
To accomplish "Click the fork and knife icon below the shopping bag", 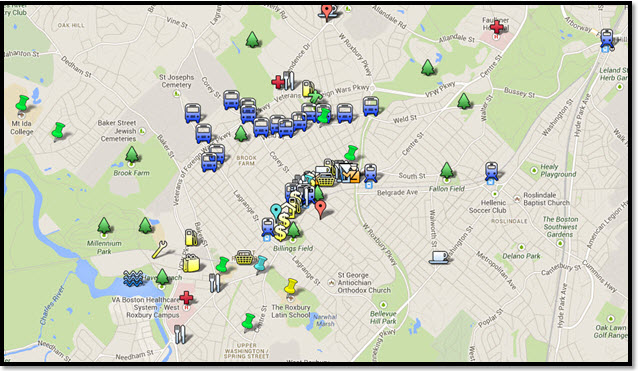I will [214, 283].
